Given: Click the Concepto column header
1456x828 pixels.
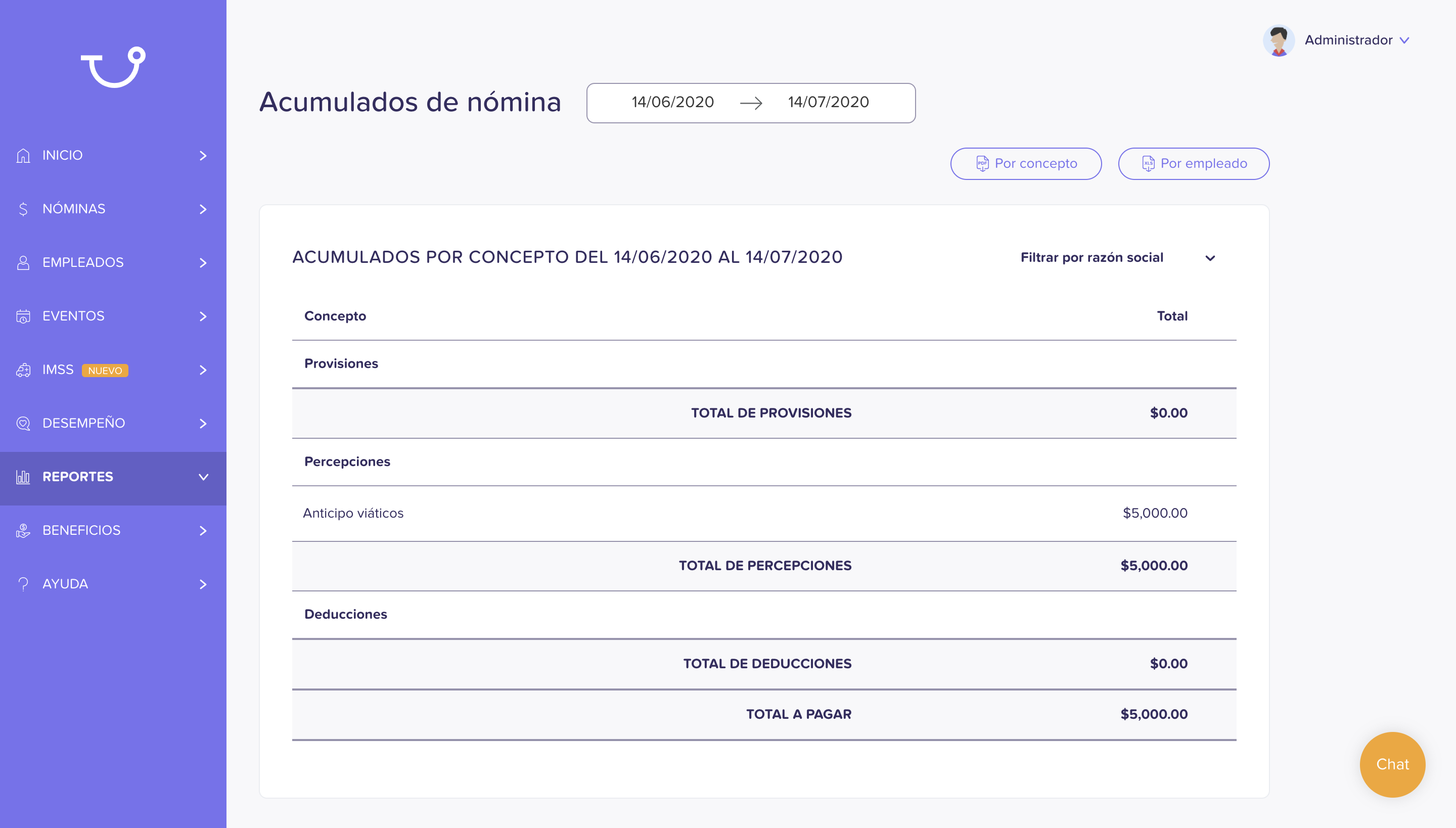Looking at the screenshot, I should pyautogui.click(x=335, y=316).
